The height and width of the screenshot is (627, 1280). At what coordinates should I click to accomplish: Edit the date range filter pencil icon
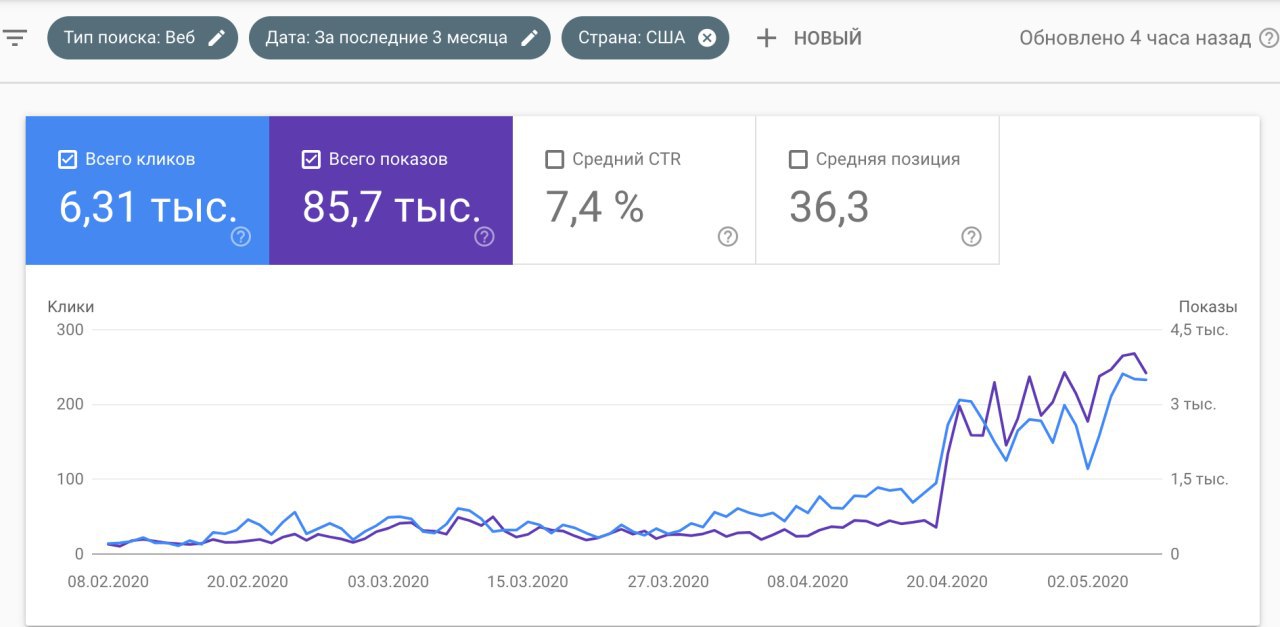pyautogui.click(x=529, y=38)
